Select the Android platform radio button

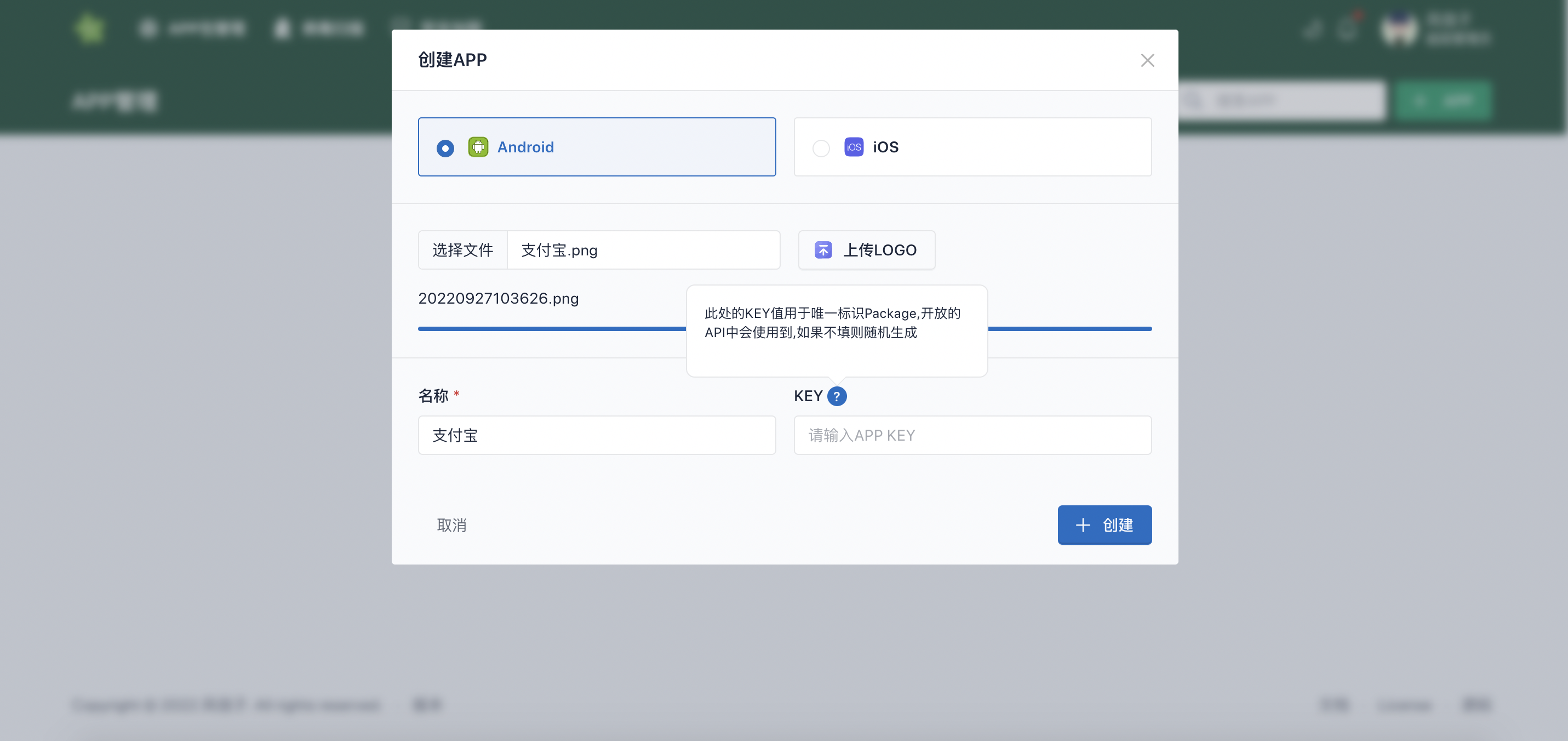(445, 148)
